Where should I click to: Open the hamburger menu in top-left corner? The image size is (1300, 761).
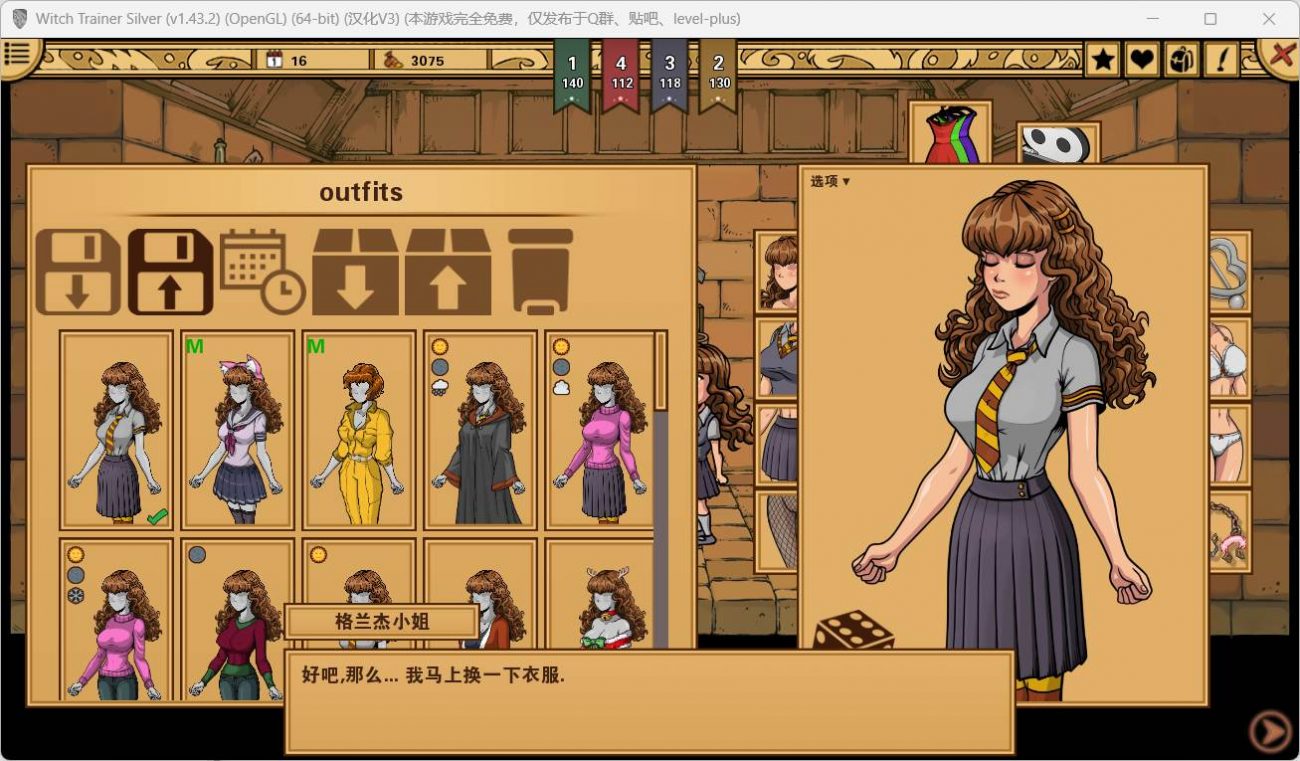coord(18,55)
